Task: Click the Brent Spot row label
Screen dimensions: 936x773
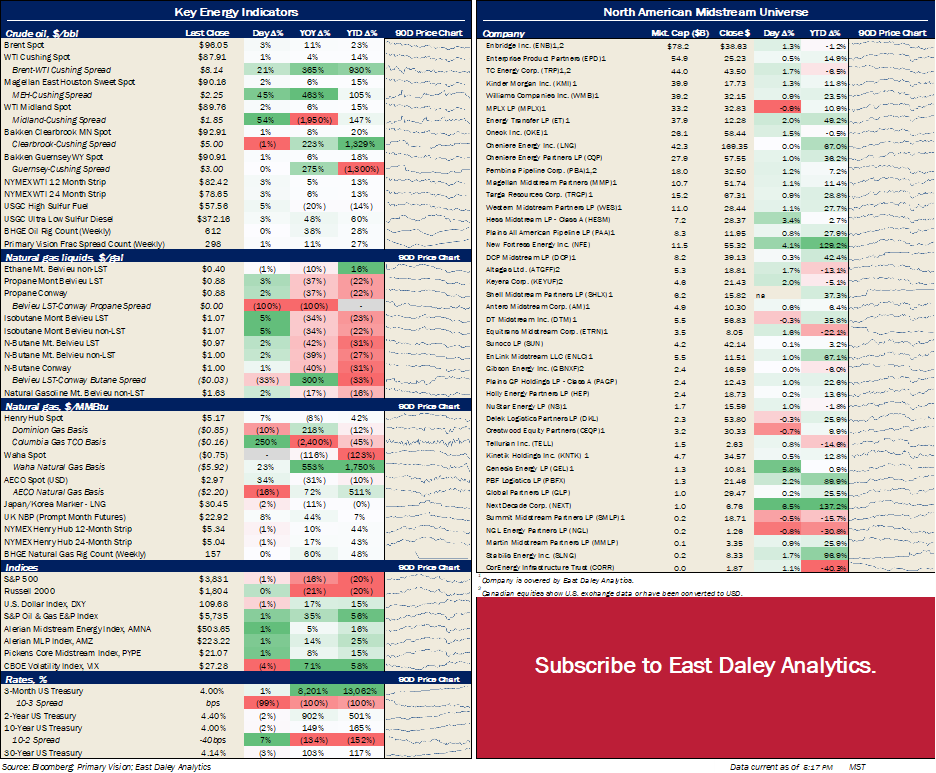Action: pos(24,45)
